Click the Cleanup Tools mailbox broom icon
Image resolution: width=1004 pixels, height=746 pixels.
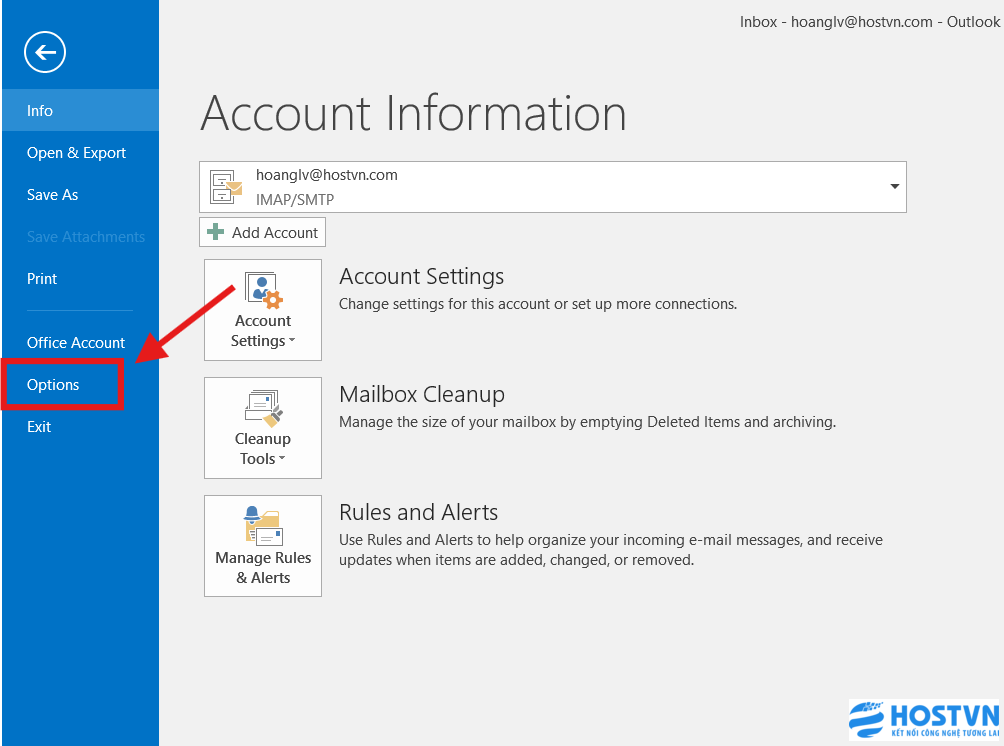[x=263, y=408]
